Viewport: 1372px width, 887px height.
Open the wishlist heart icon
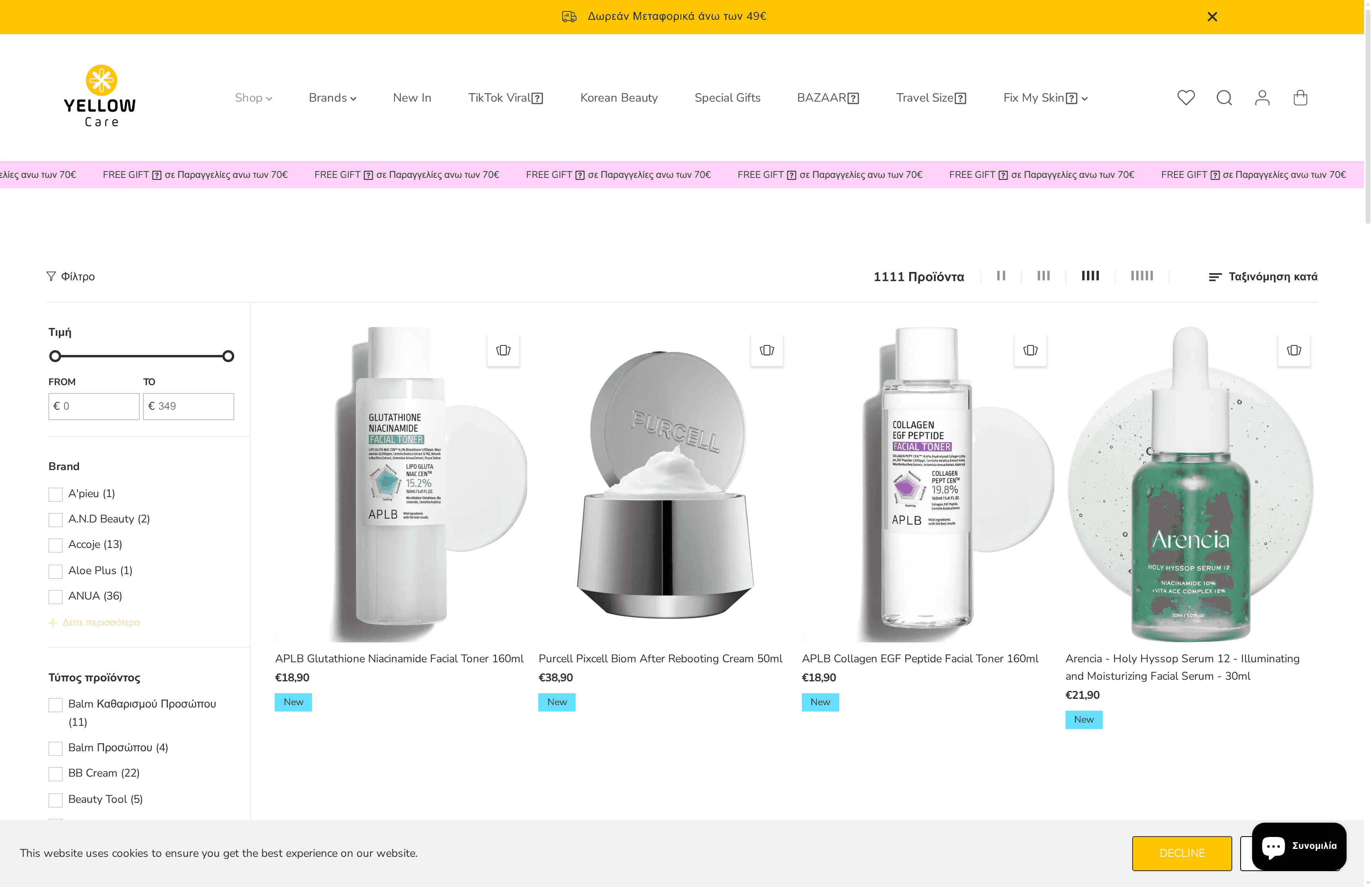pyautogui.click(x=1185, y=98)
